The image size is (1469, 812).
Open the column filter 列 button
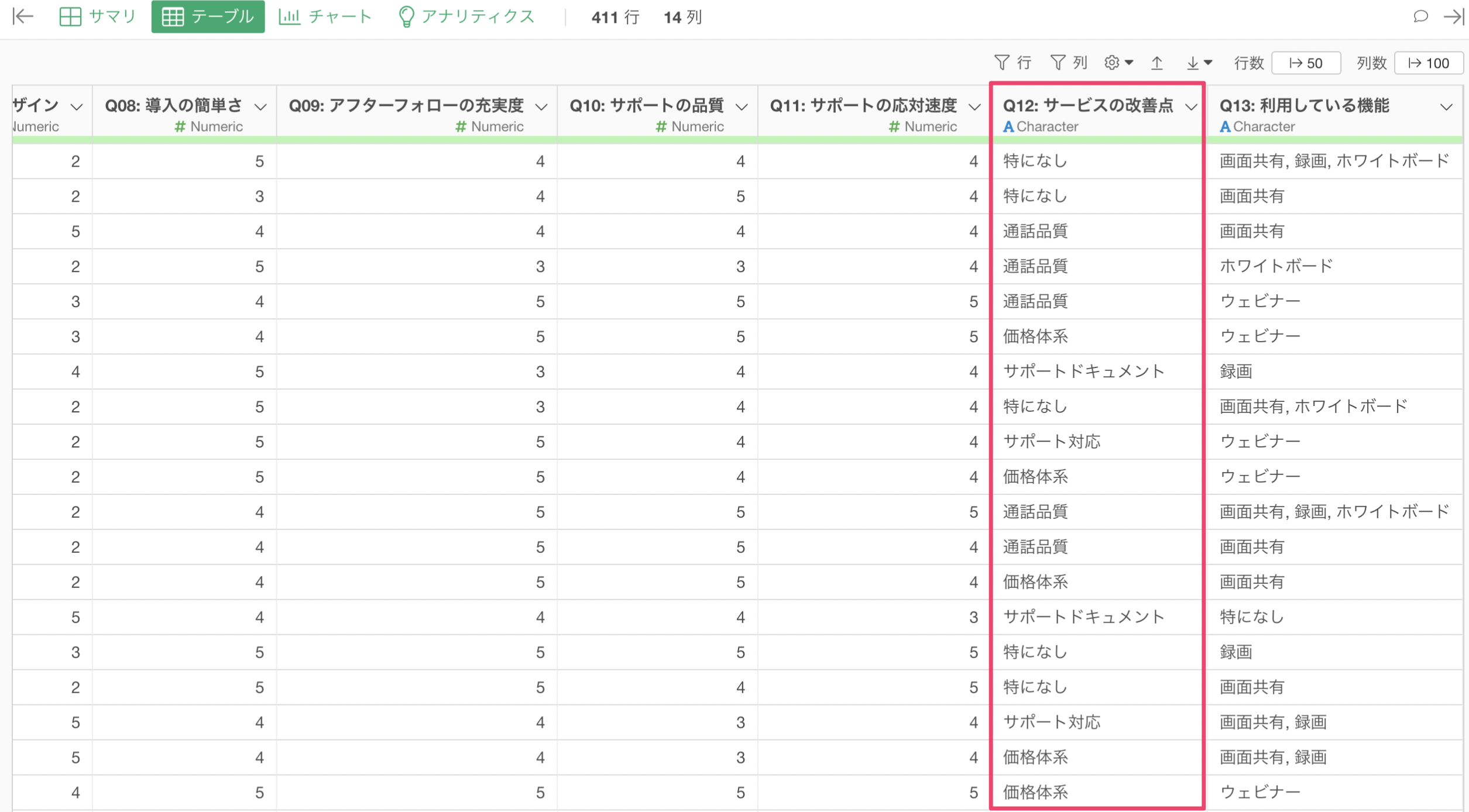(1069, 63)
